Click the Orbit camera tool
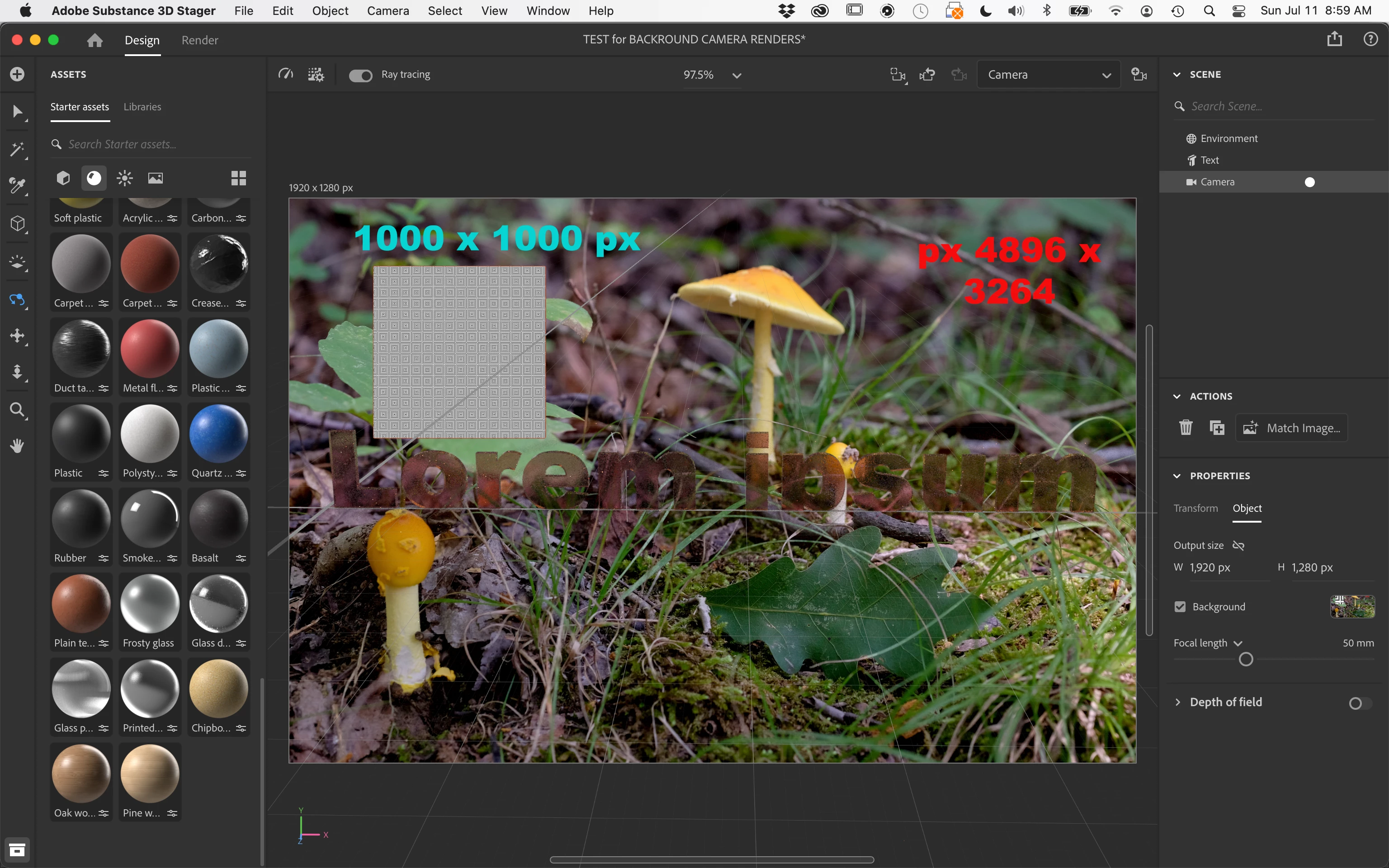The image size is (1389, 868). pyautogui.click(x=17, y=300)
